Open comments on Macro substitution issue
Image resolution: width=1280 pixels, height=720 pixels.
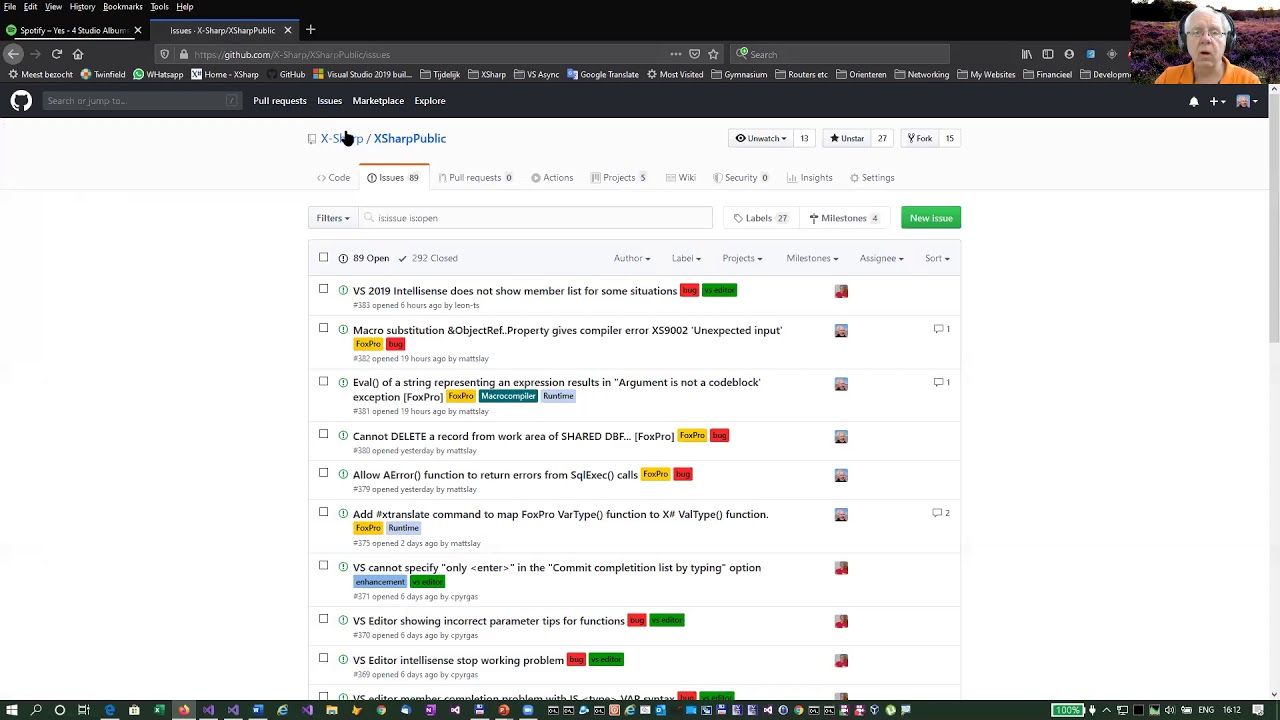click(x=942, y=329)
